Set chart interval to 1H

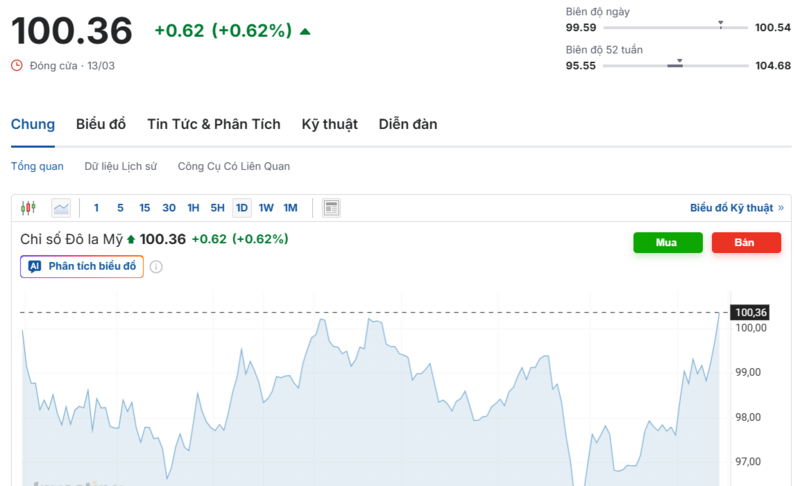tap(194, 208)
